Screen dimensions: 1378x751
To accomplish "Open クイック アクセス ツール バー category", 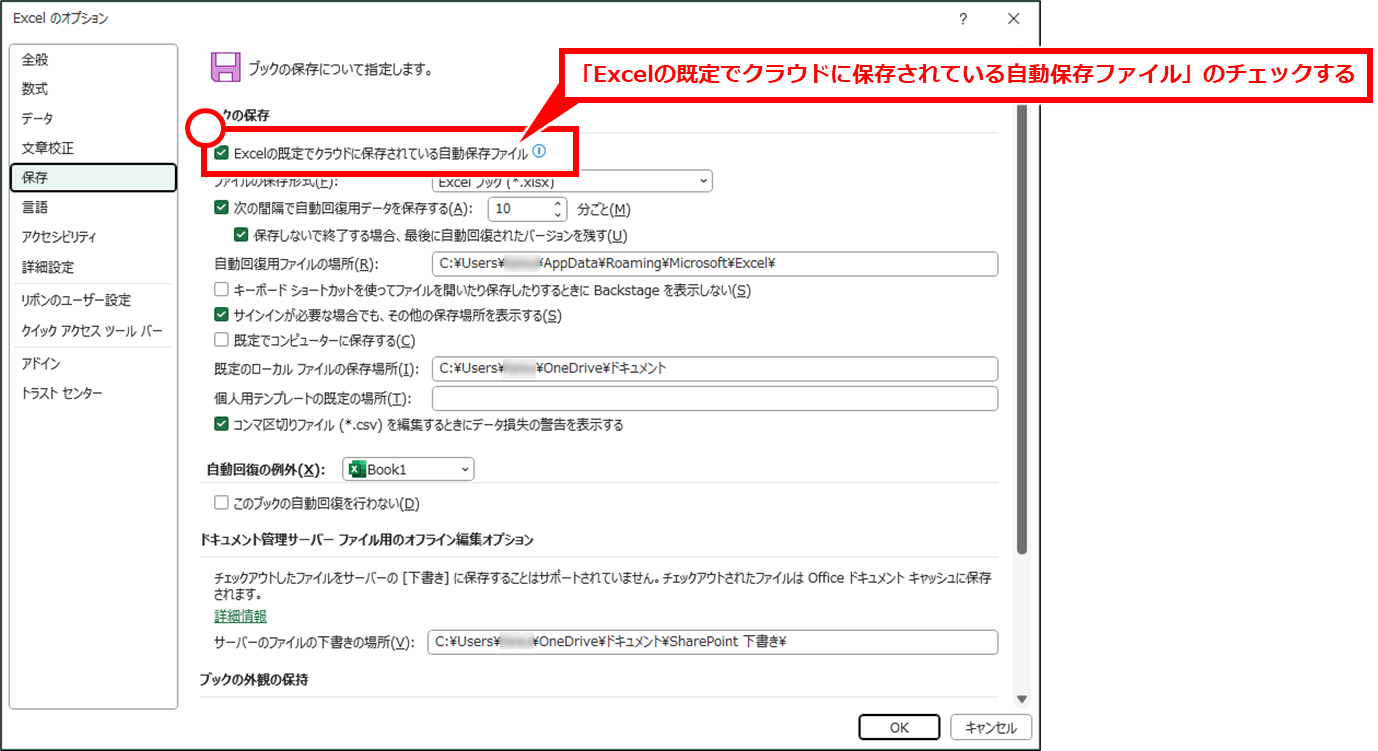I will tap(93, 331).
